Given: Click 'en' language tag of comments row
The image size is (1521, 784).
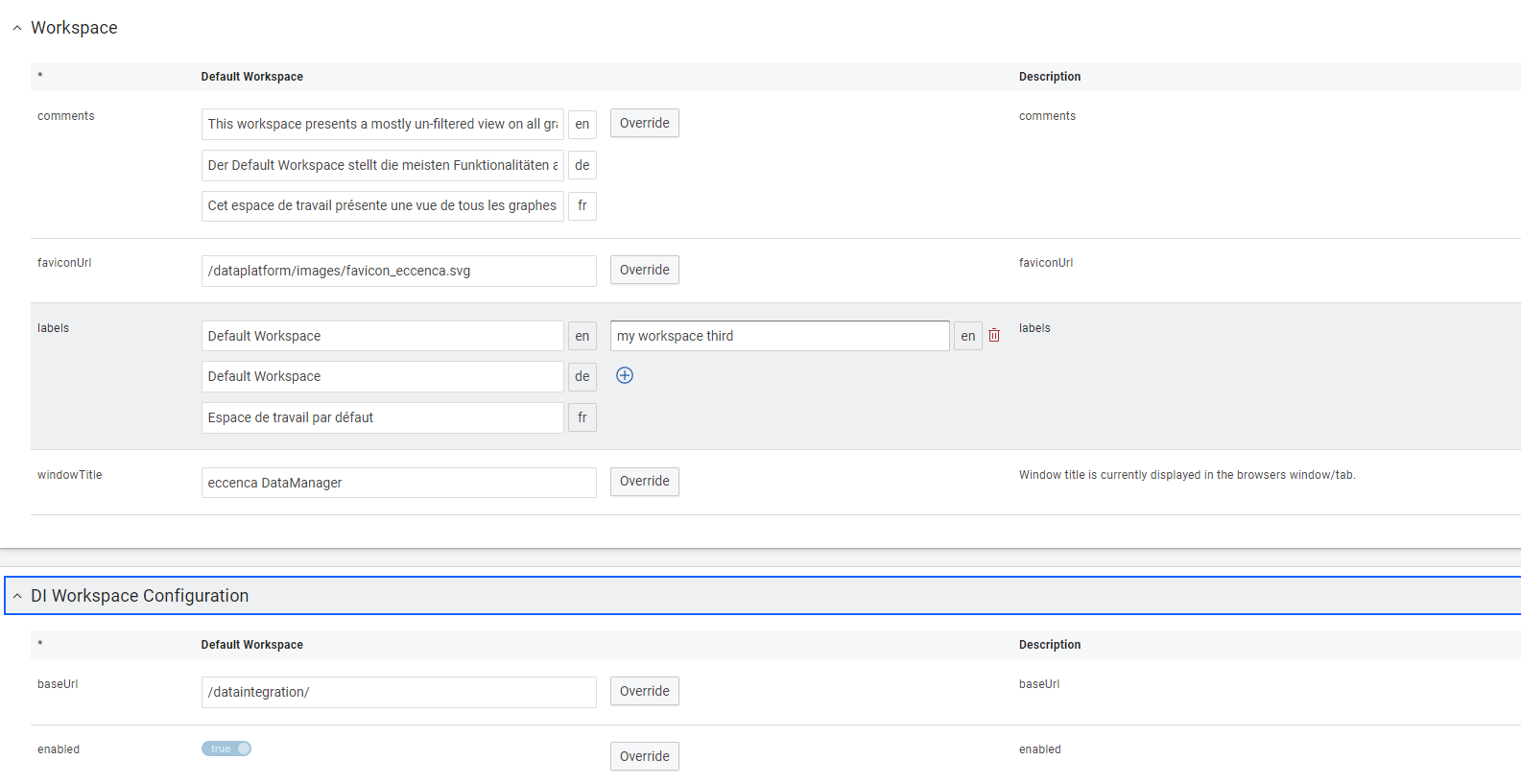Looking at the screenshot, I should 582,124.
